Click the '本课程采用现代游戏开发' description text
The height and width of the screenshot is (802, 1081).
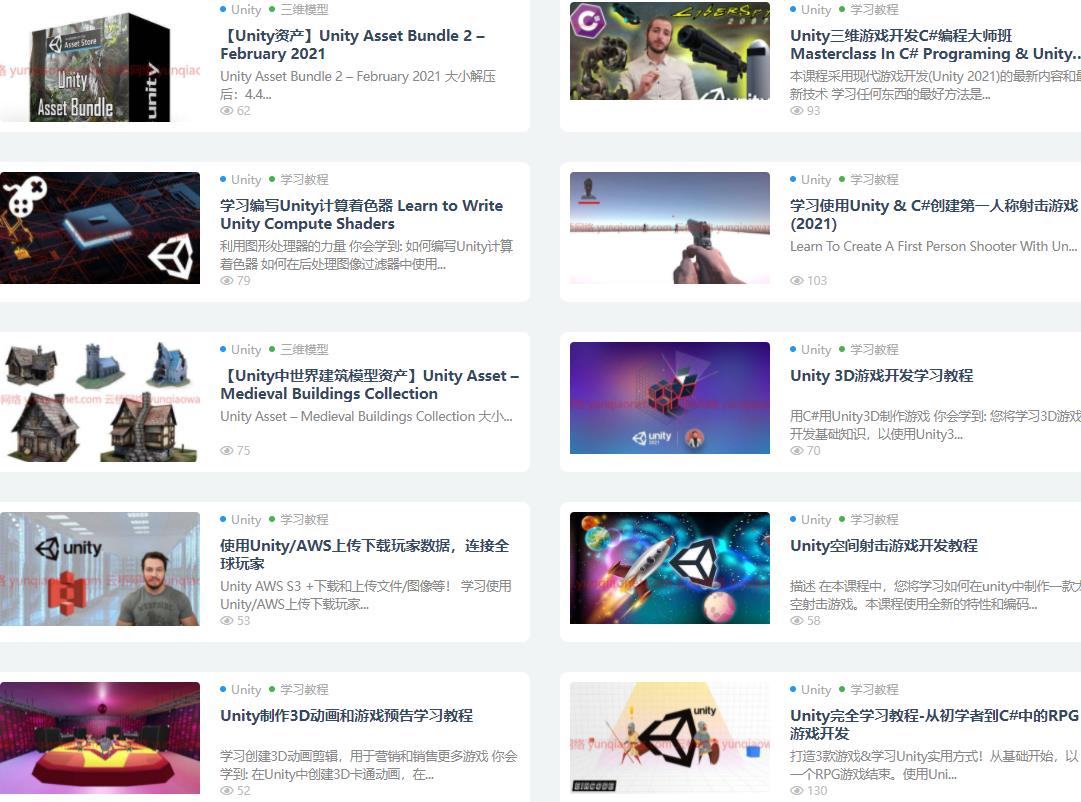[936, 85]
